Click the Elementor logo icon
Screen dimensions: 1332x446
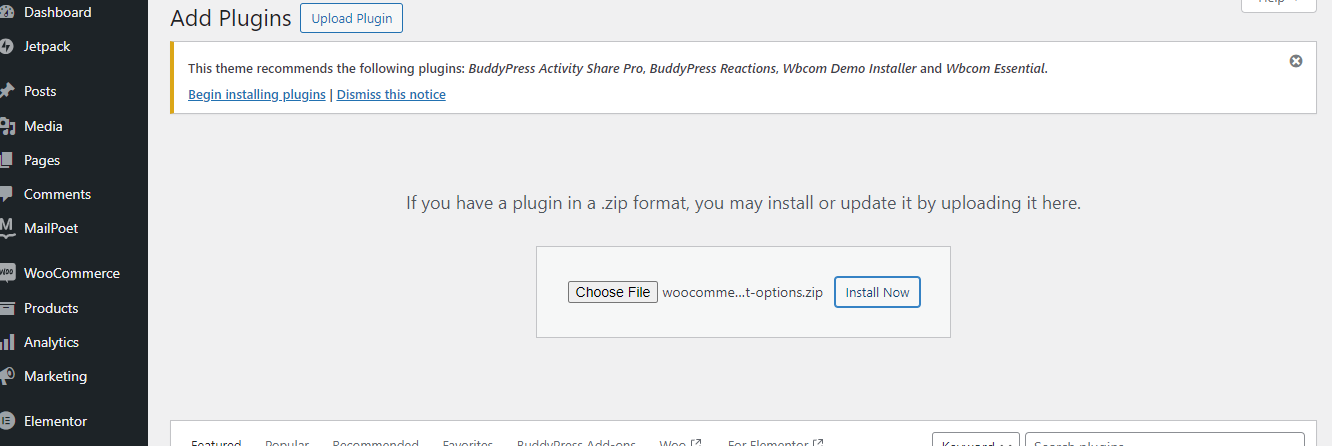(7, 421)
